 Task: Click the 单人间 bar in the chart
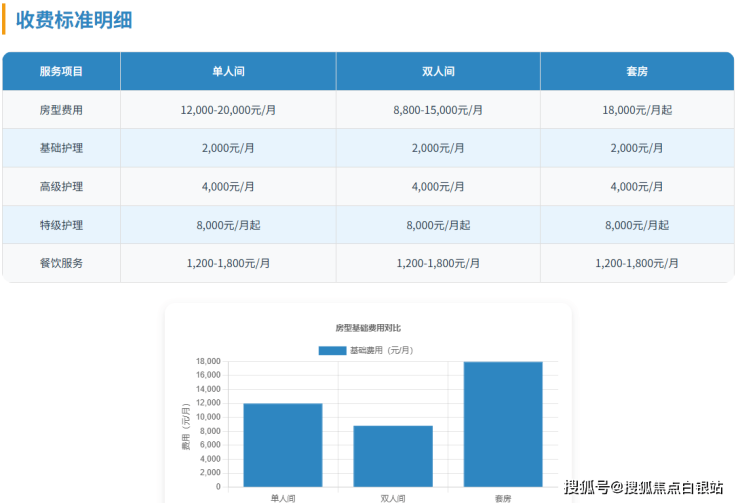click(x=283, y=445)
